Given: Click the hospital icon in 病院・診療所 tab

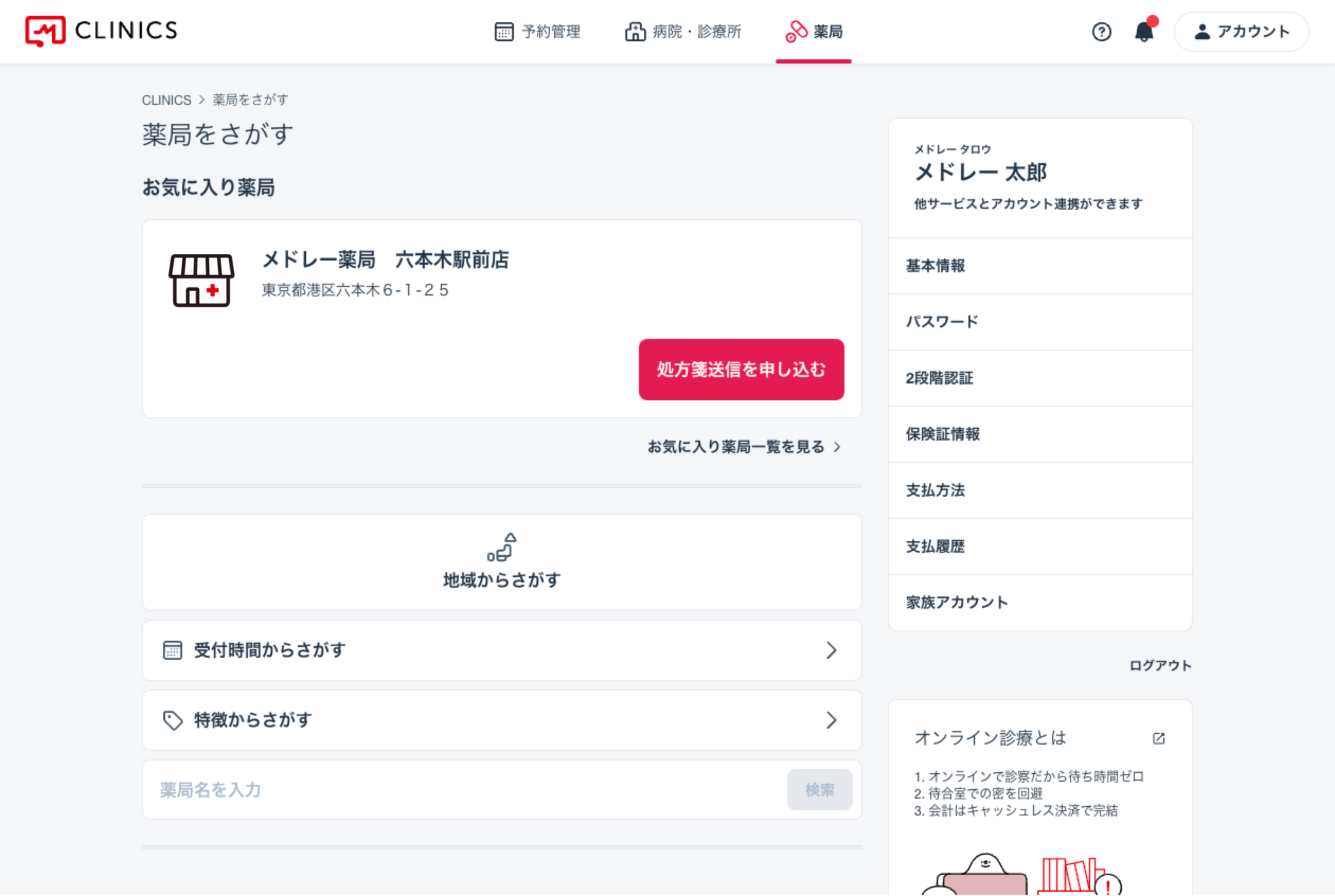Looking at the screenshot, I should (635, 31).
